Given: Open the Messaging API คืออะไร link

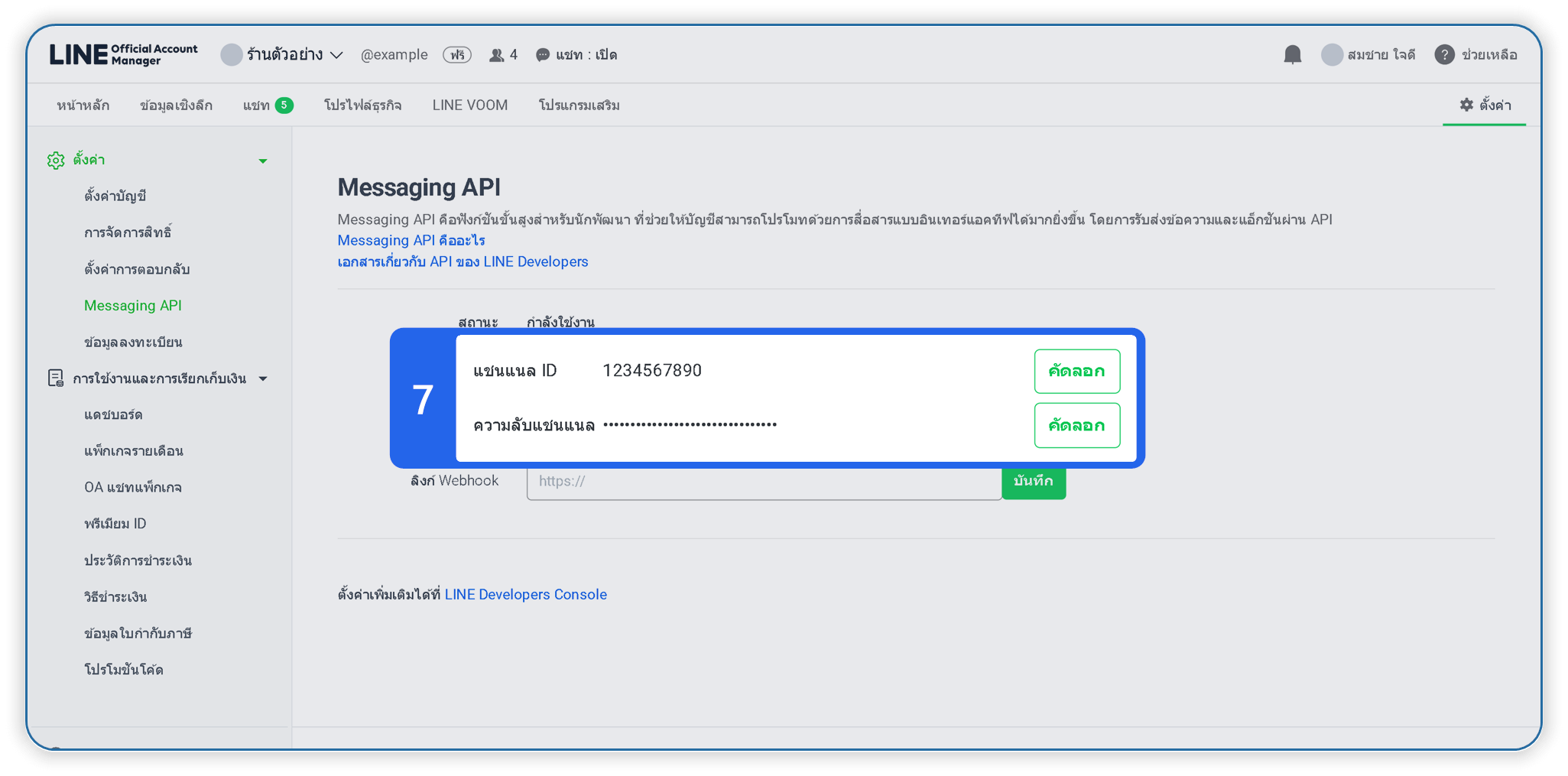Looking at the screenshot, I should (411, 240).
